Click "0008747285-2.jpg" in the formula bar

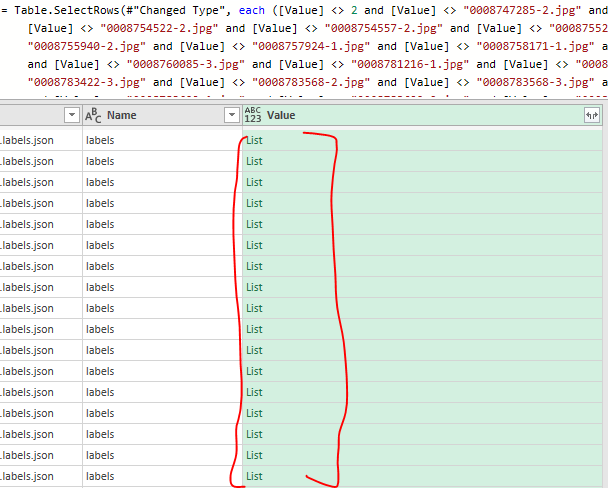click(x=522, y=10)
